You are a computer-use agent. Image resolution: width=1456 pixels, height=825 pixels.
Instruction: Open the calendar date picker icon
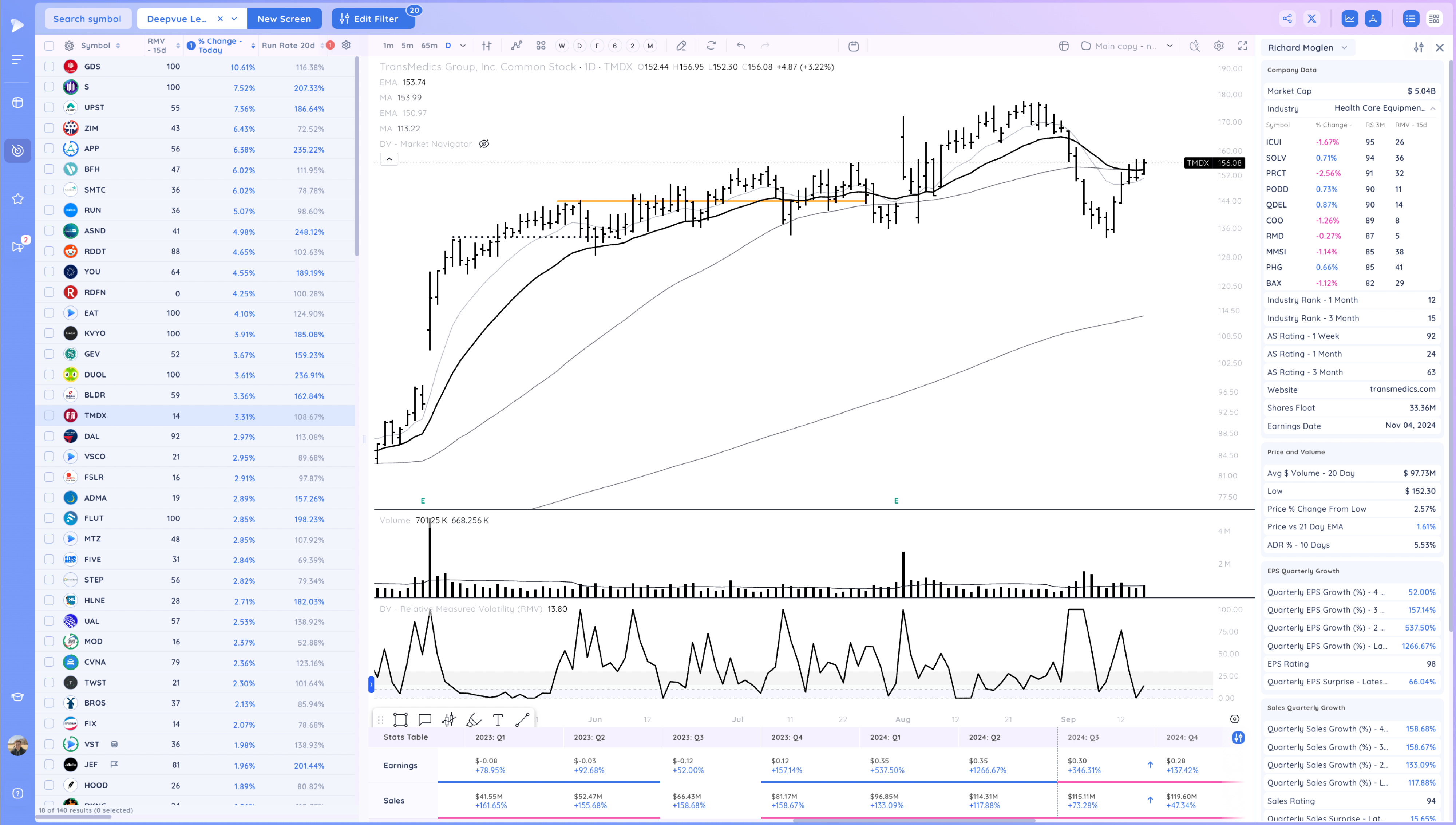(x=854, y=46)
